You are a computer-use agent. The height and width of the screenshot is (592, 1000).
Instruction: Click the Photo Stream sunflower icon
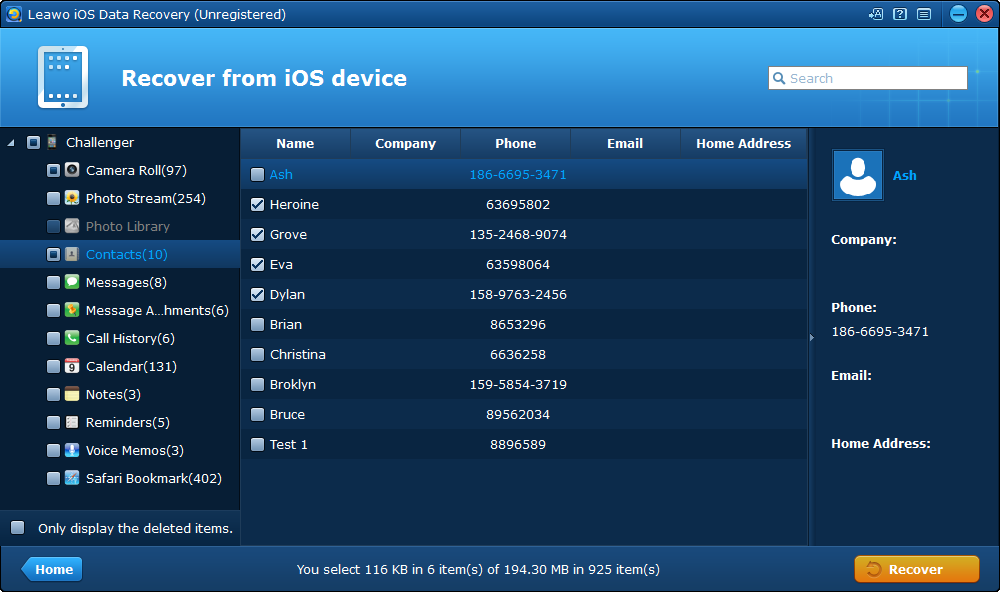(72, 198)
